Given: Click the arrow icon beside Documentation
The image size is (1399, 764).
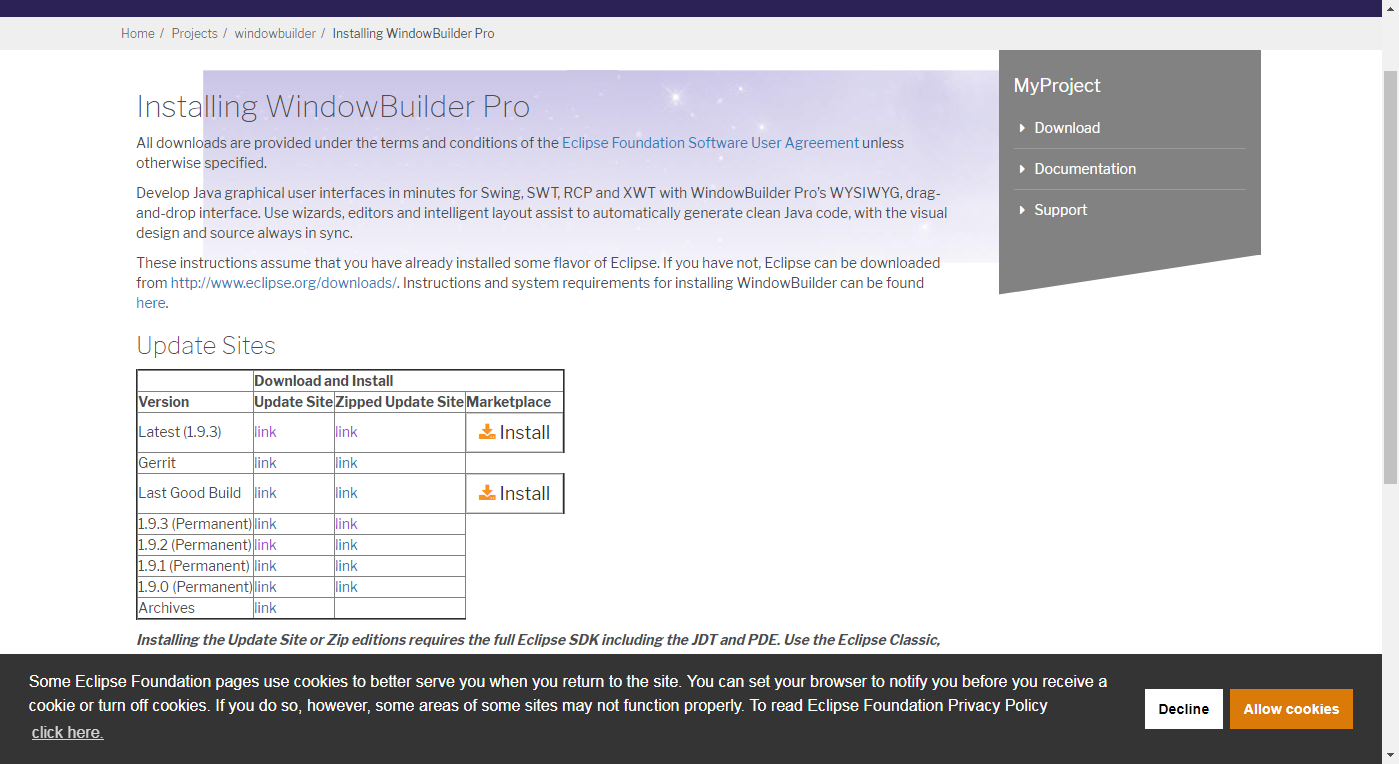Looking at the screenshot, I should click(1021, 169).
